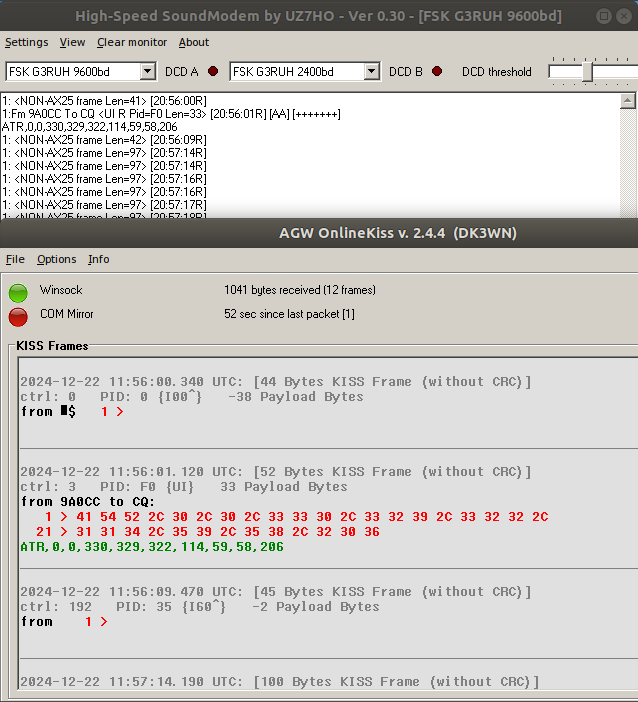This screenshot has height=702, width=638.
Task: Expand channel B modem dropdown arrow
Action: [x=371, y=71]
